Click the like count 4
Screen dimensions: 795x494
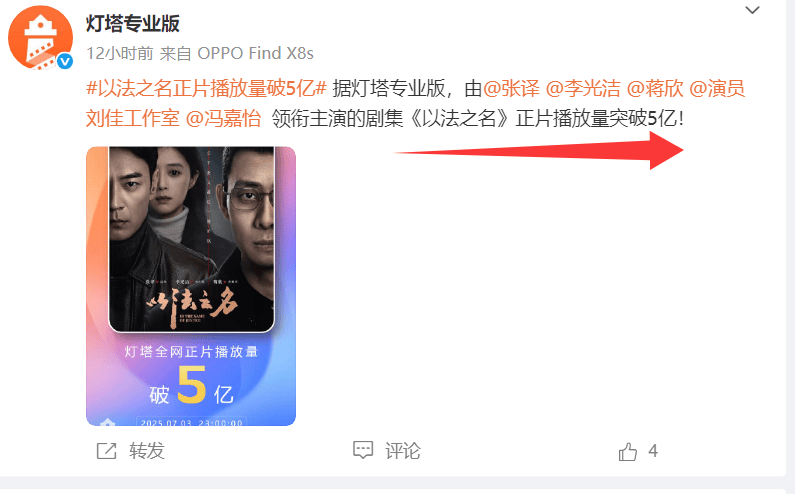(653, 450)
